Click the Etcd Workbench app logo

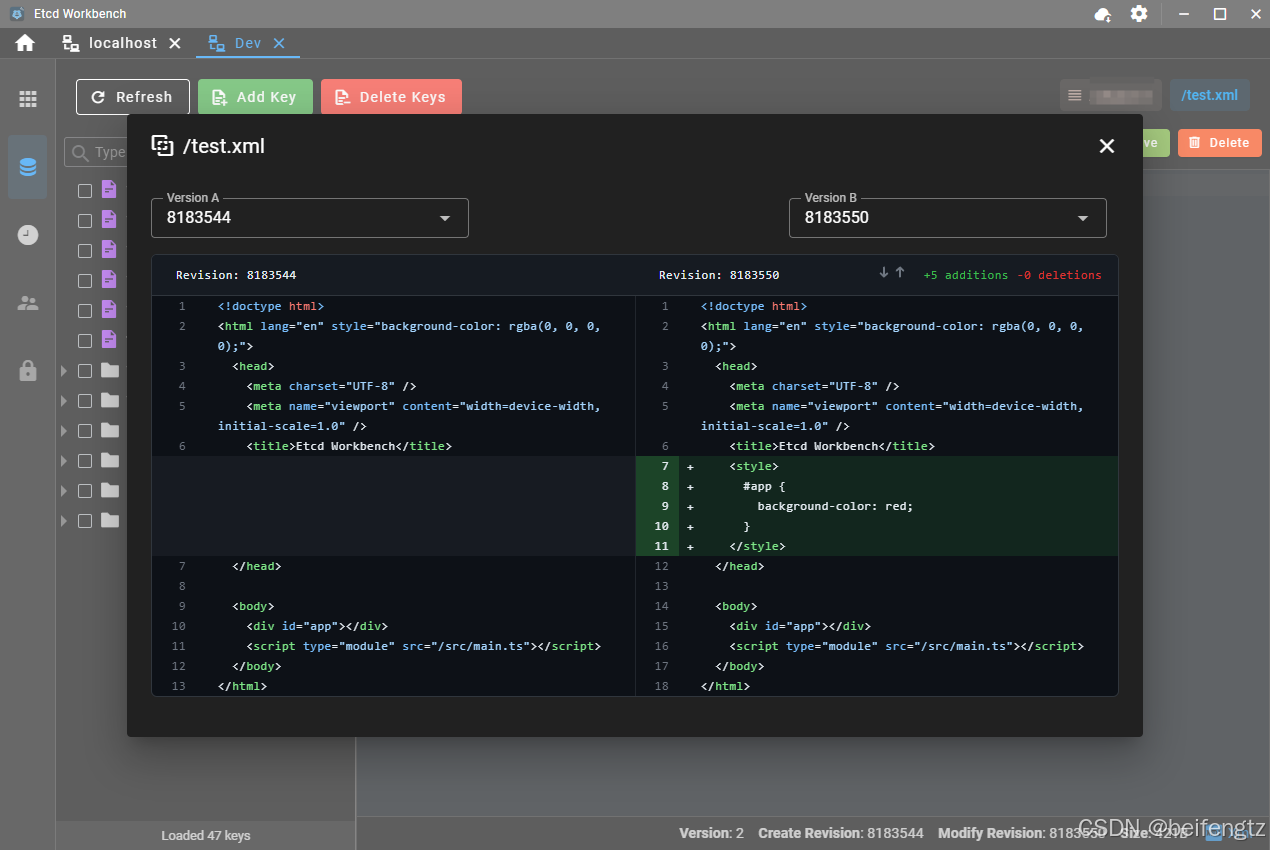click(16, 14)
